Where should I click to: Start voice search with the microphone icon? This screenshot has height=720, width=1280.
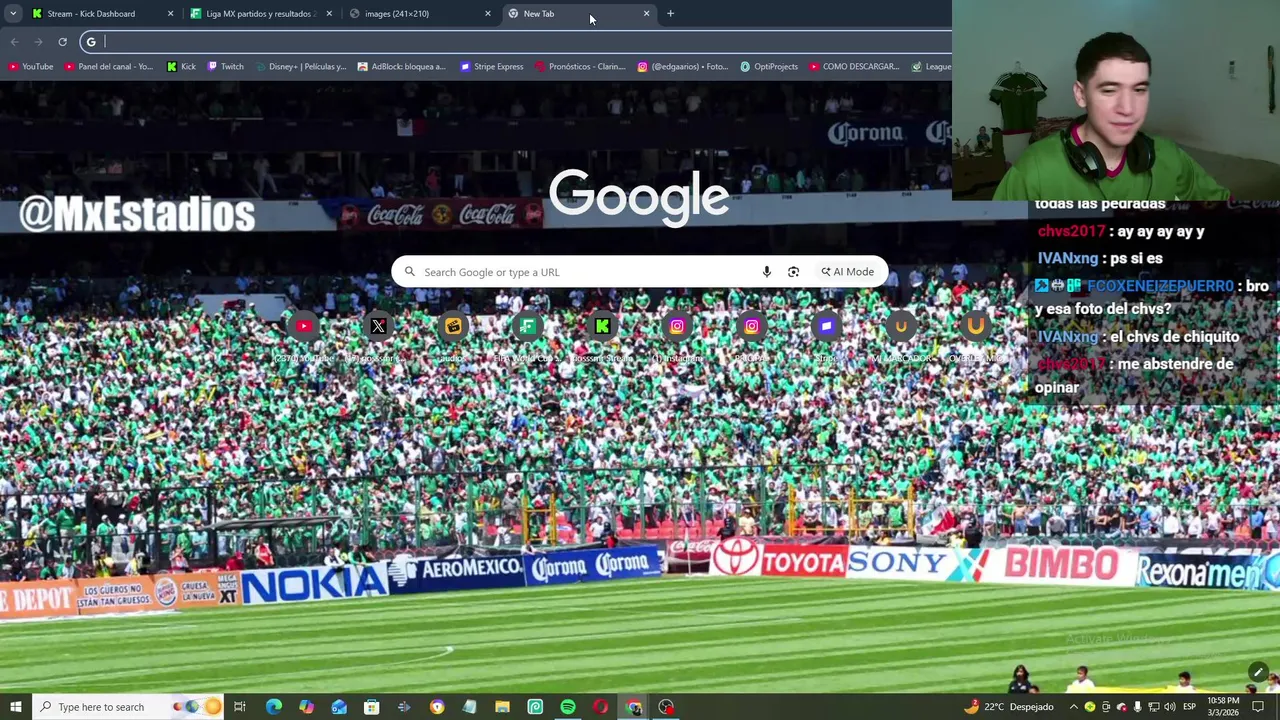point(767,272)
